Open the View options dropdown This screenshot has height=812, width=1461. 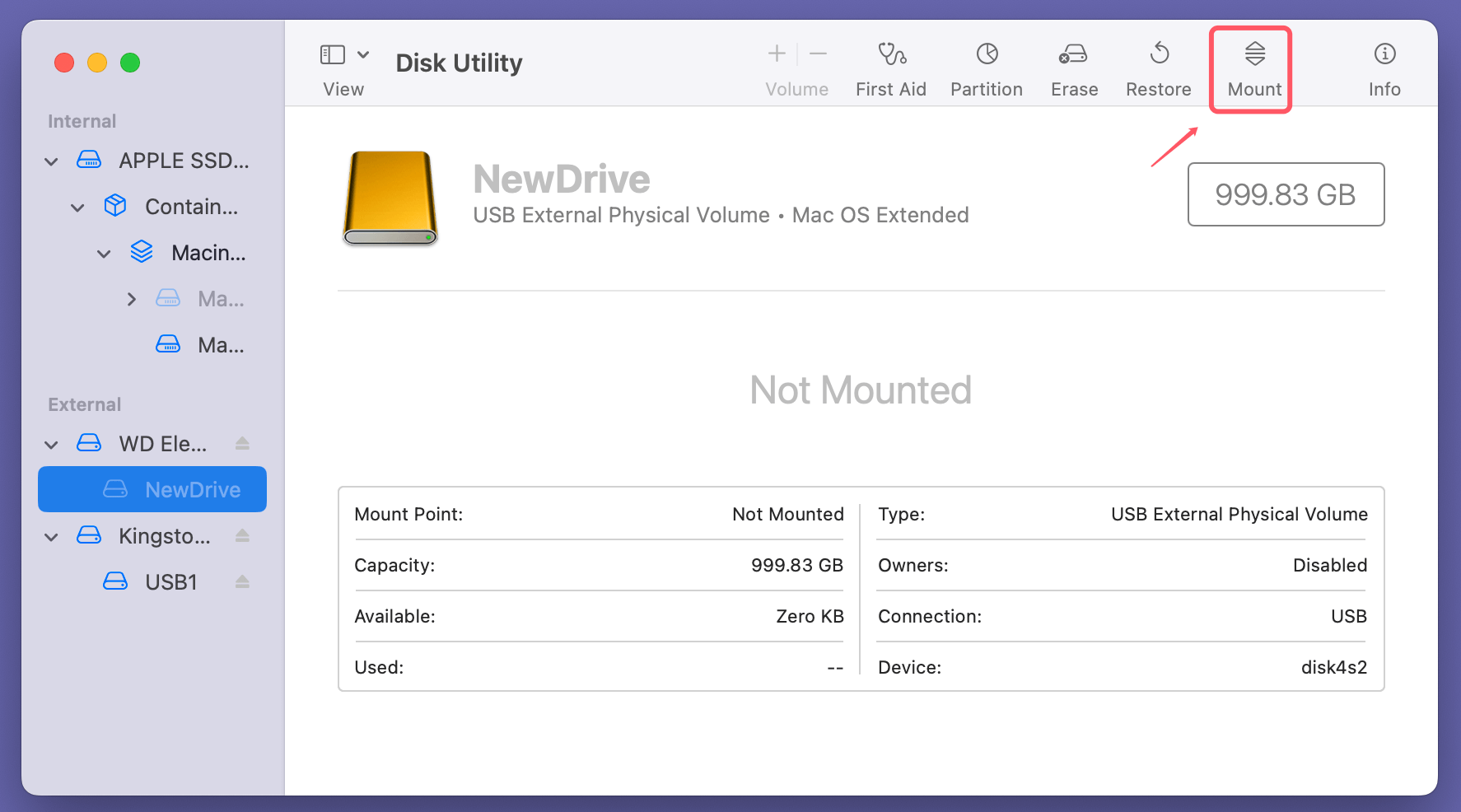(365, 54)
